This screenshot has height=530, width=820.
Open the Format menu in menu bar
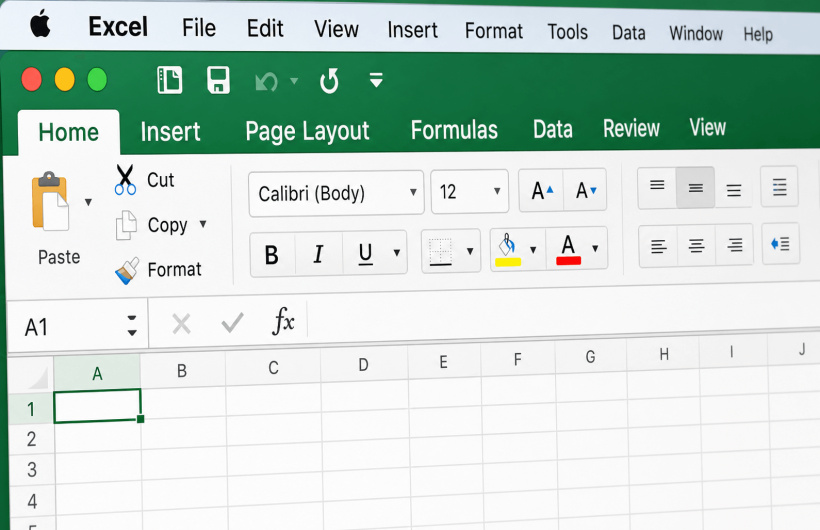[x=494, y=31]
